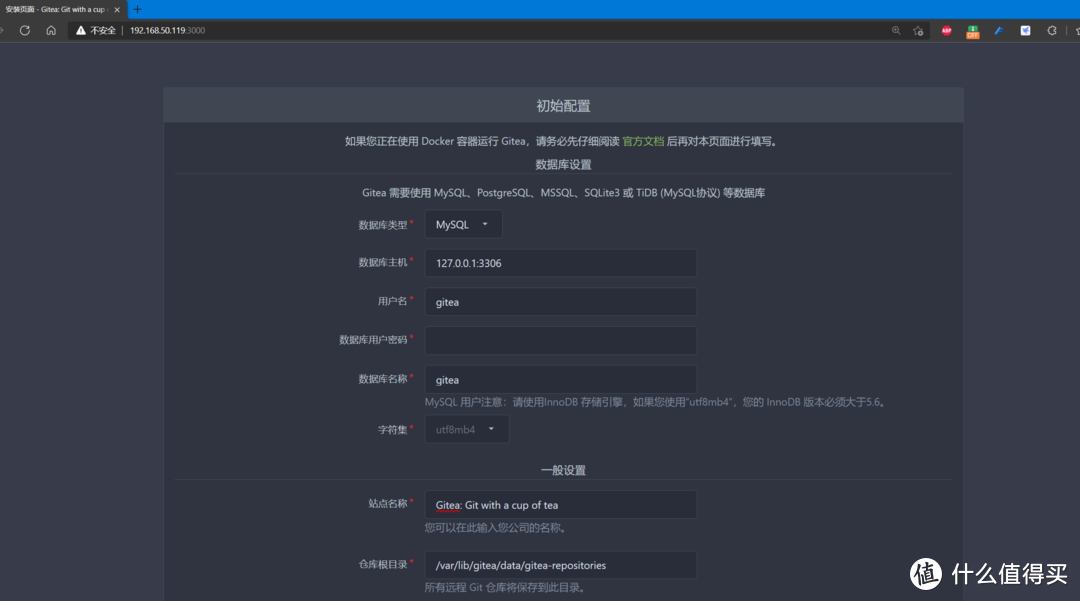
Task: Click the Adblock Plus extension icon
Action: [946, 31]
